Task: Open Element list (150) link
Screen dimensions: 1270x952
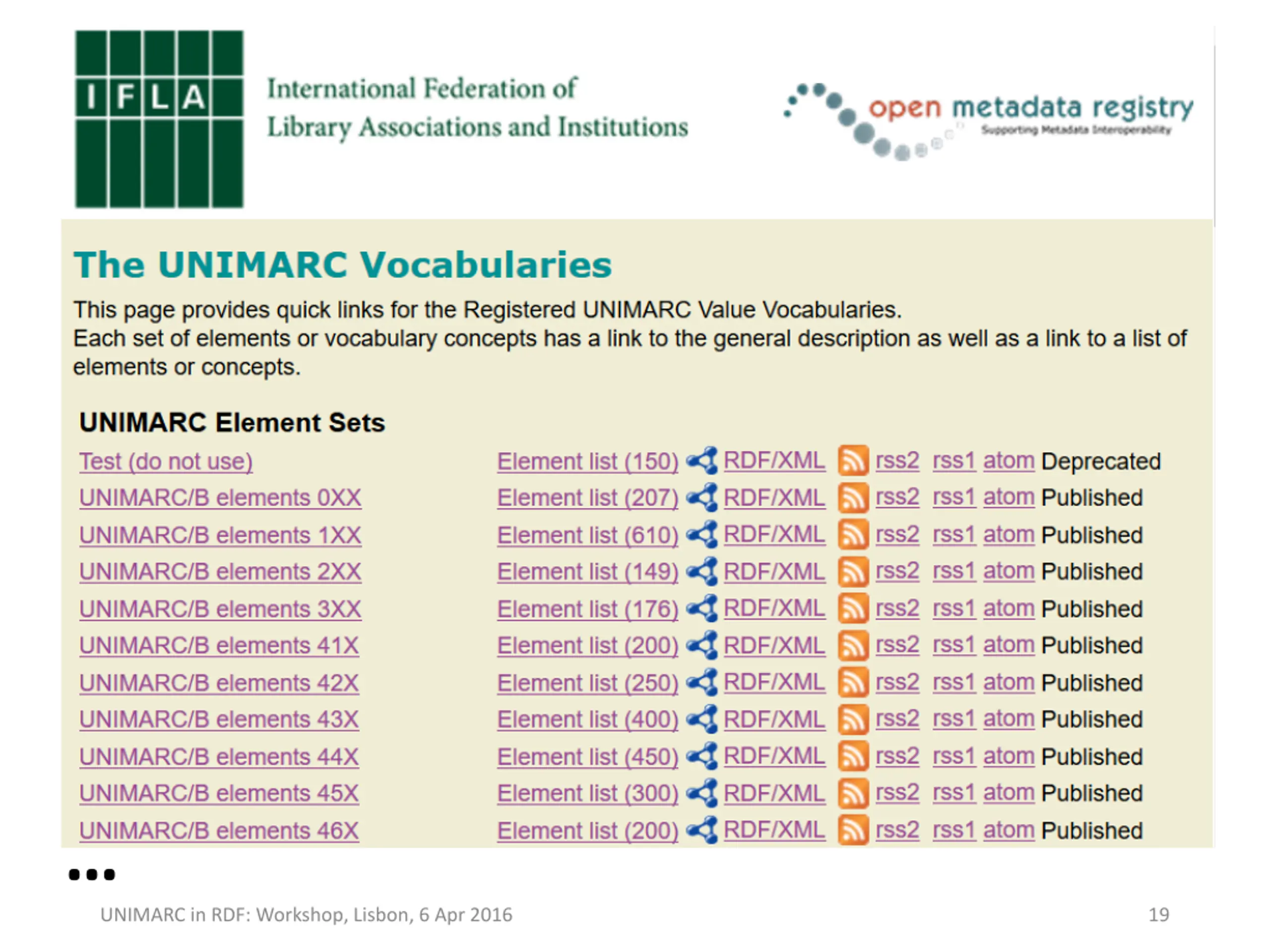Action: (x=588, y=462)
